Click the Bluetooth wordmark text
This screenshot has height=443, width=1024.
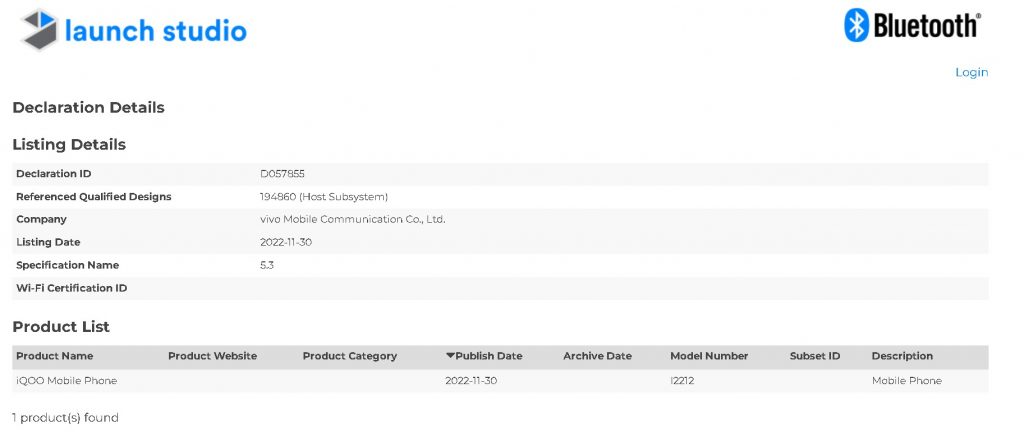[926, 26]
